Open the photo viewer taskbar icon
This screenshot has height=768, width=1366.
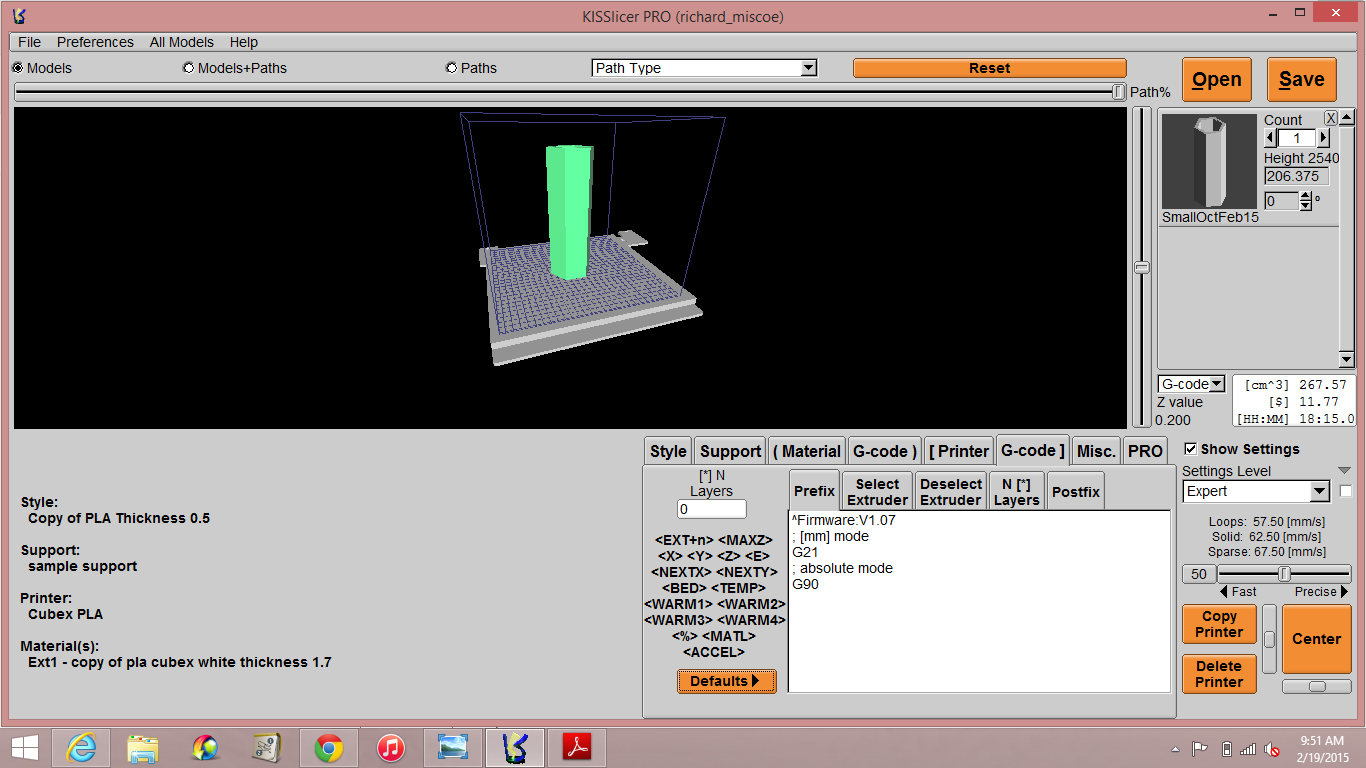[x=453, y=748]
